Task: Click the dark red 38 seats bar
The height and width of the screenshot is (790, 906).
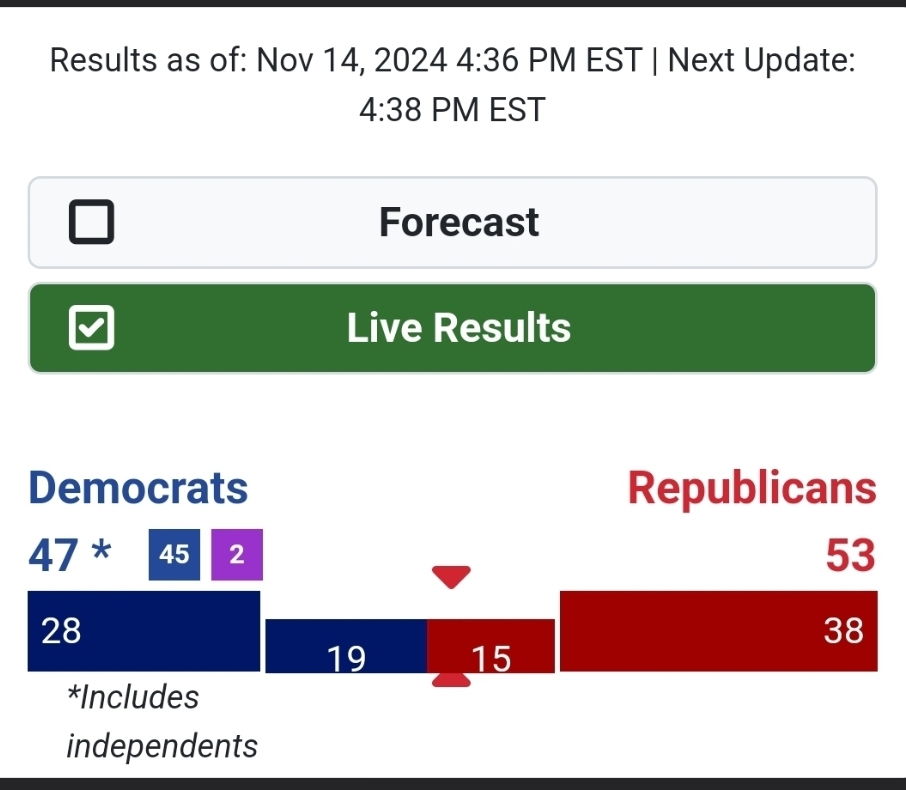Action: [x=718, y=631]
